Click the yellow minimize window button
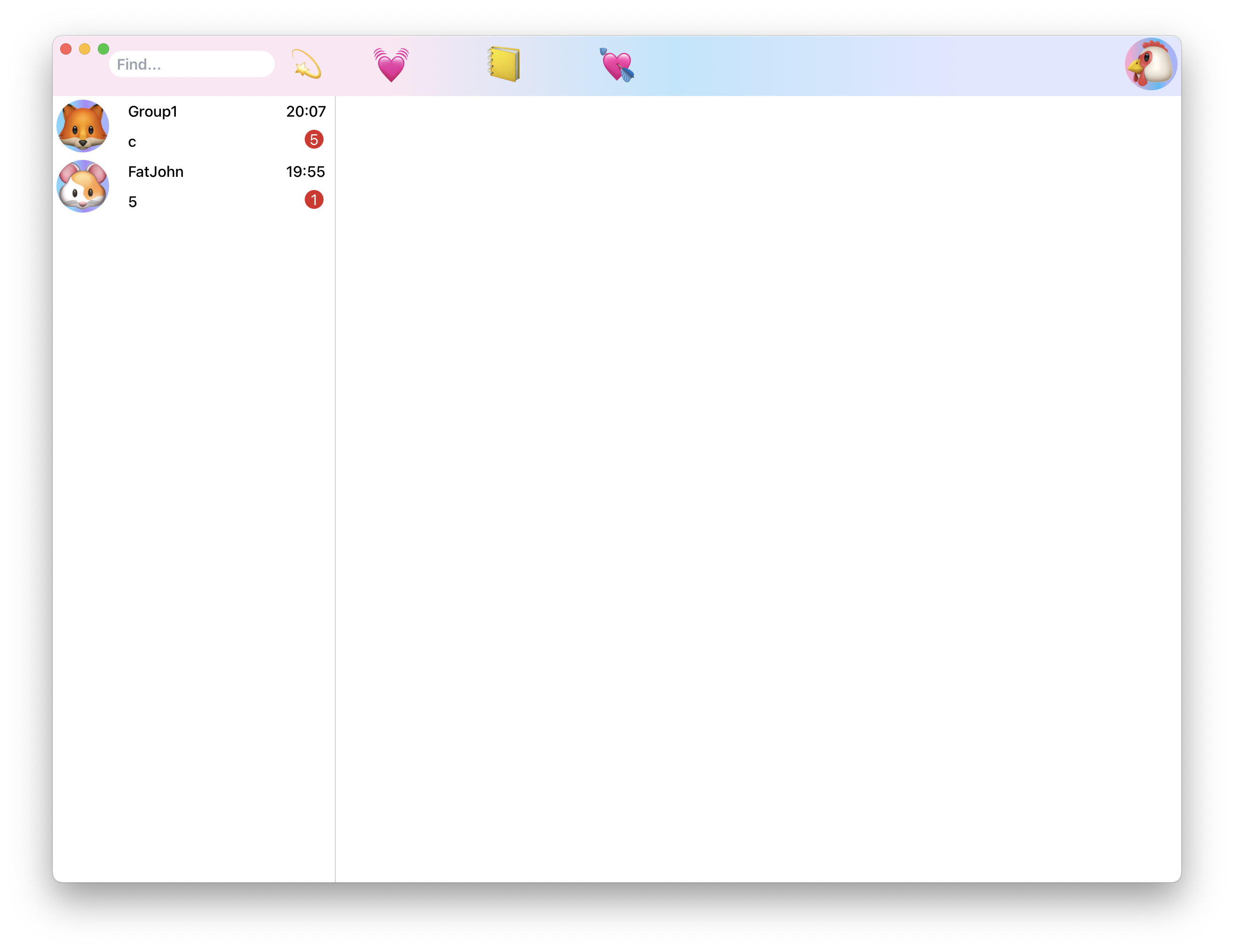 click(x=85, y=49)
